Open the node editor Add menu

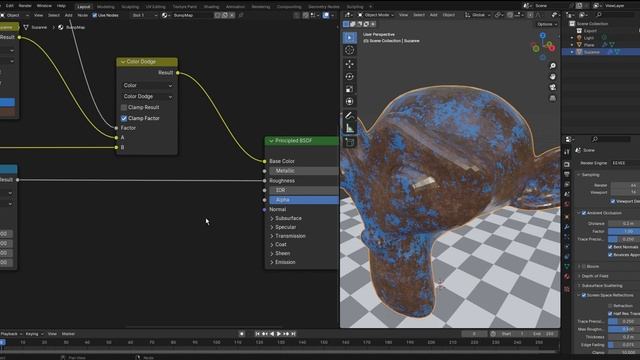[x=69, y=15]
